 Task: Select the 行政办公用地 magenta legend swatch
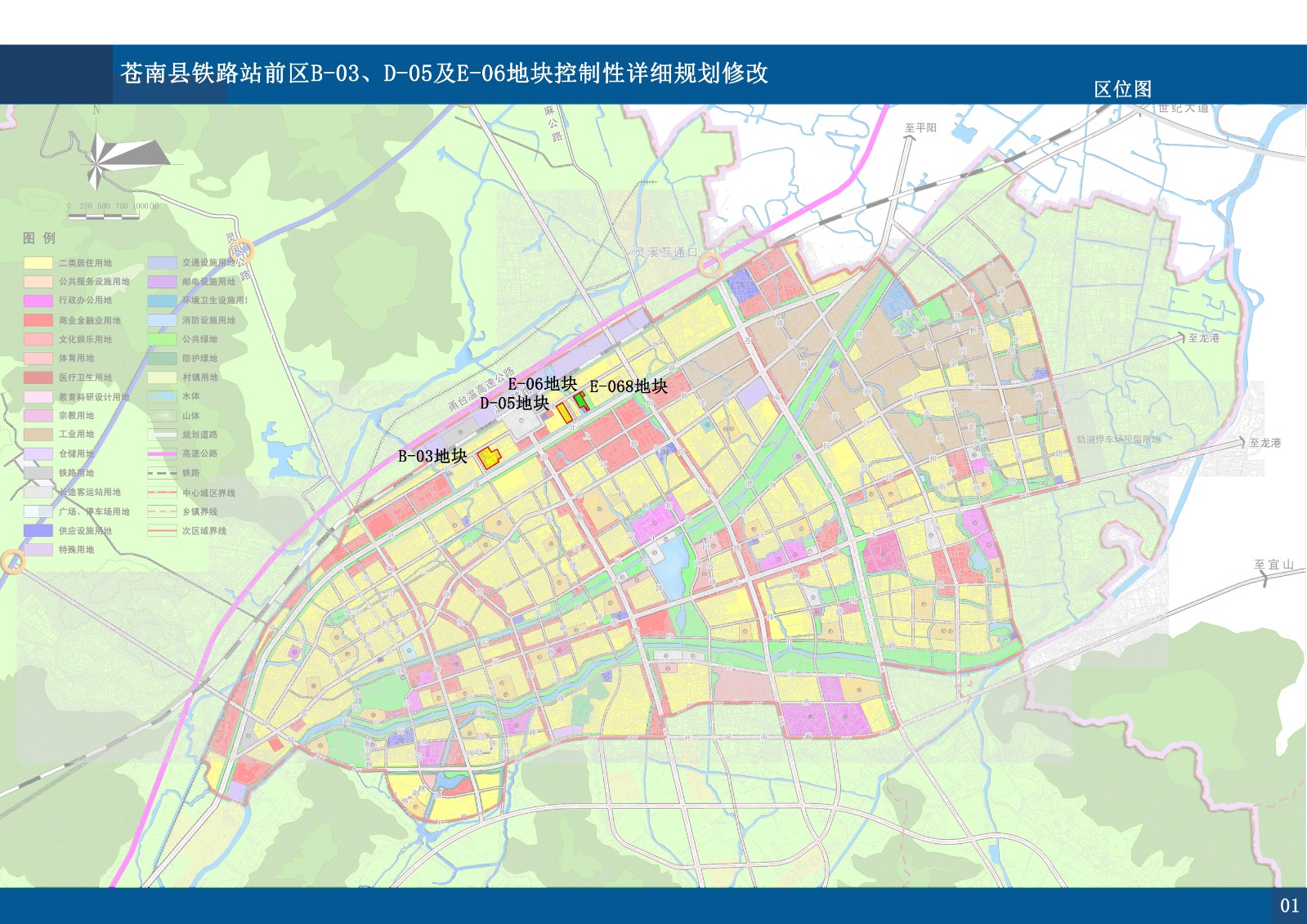38,301
